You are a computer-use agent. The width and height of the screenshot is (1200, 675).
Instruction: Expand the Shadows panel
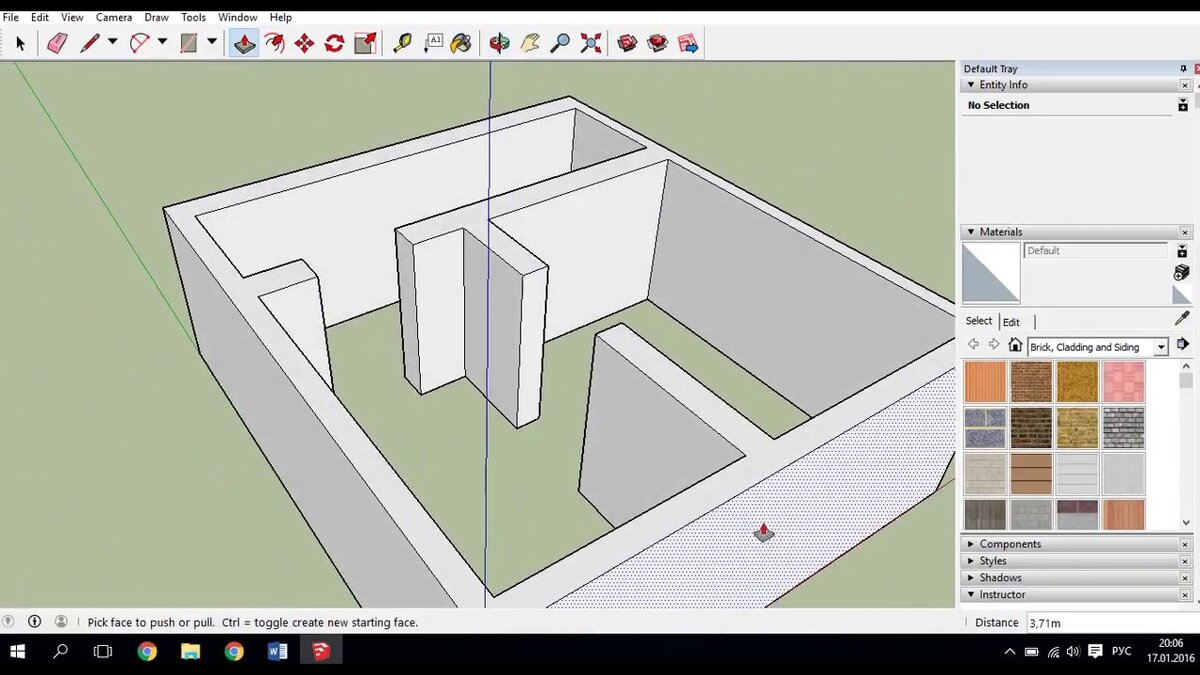[x=970, y=578]
